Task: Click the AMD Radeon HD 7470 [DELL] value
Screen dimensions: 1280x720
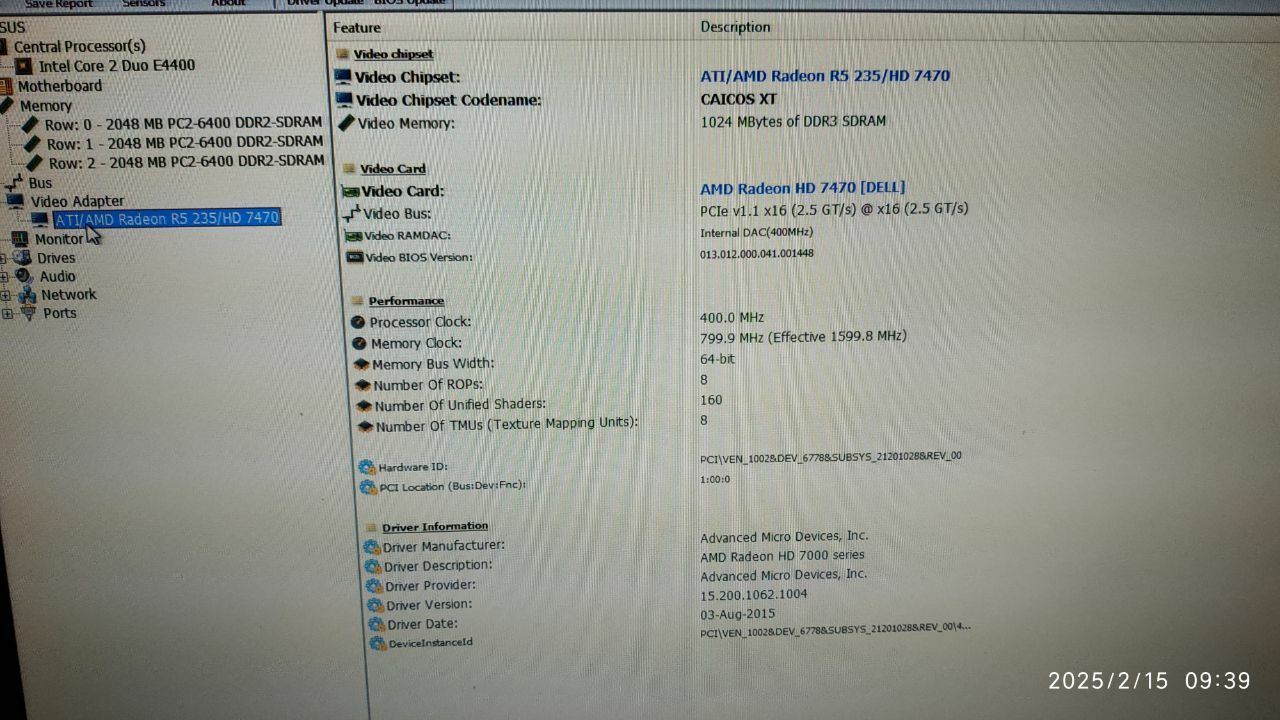Action: point(803,188)
